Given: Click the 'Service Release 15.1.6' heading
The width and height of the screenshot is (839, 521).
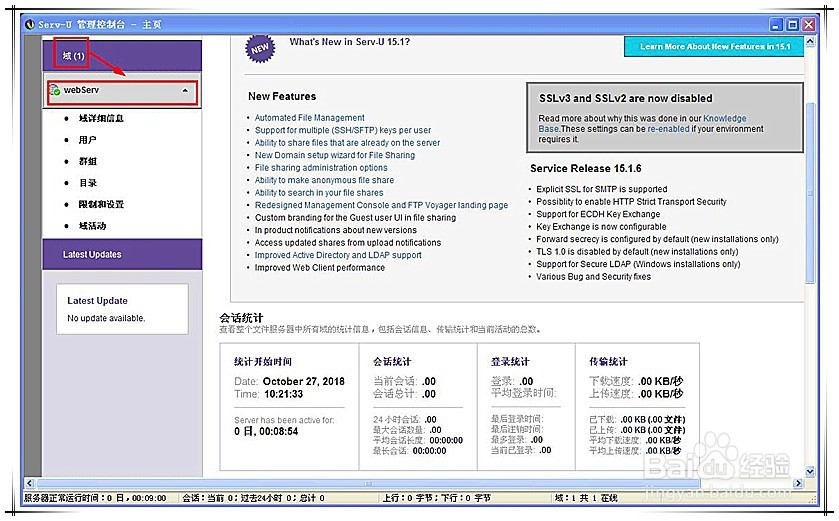Looking at the screenshot, I should 585,168.
